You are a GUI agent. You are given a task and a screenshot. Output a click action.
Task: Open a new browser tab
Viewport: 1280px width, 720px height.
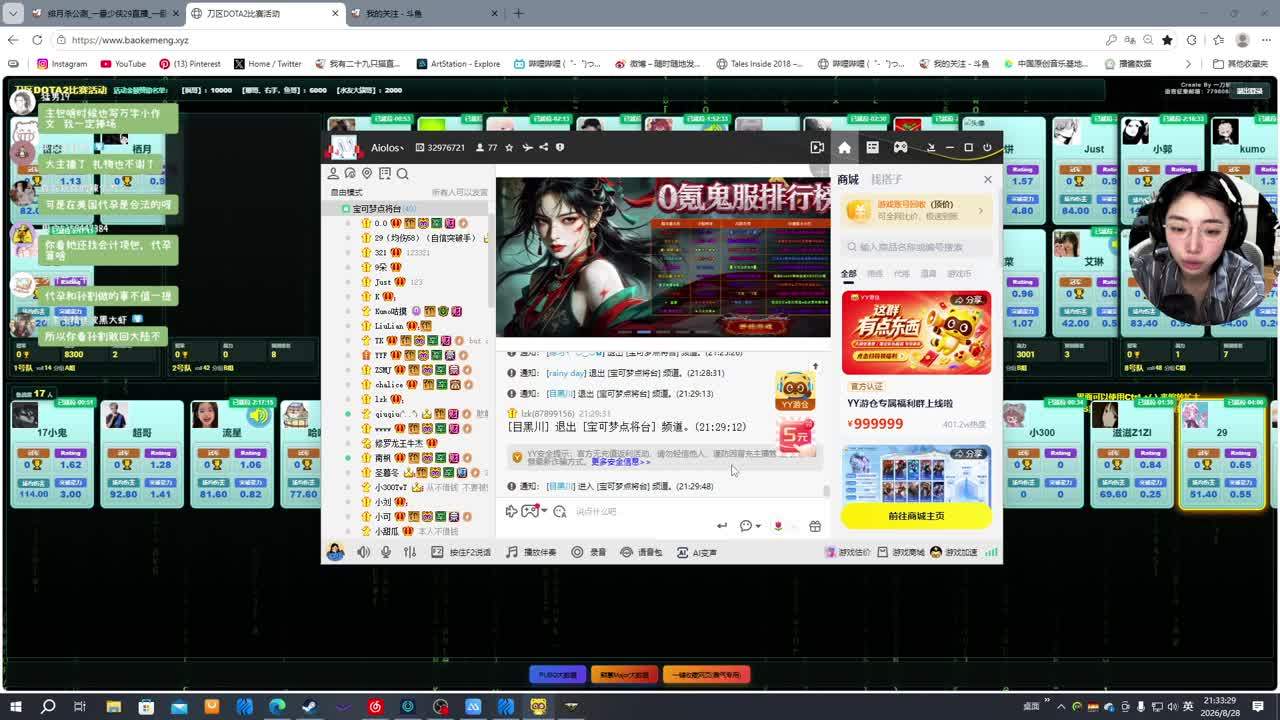[x=518, y=14]
